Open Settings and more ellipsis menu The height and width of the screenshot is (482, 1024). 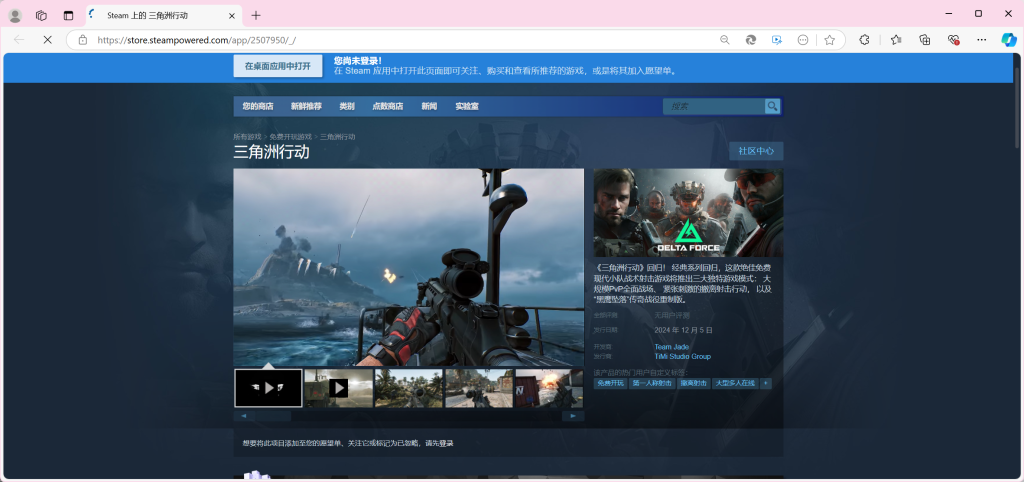[x=982, y=40]
